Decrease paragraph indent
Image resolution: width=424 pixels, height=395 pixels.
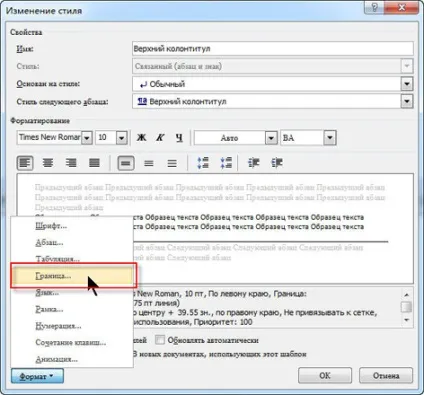pyautogui.click(x=253, y=163)
